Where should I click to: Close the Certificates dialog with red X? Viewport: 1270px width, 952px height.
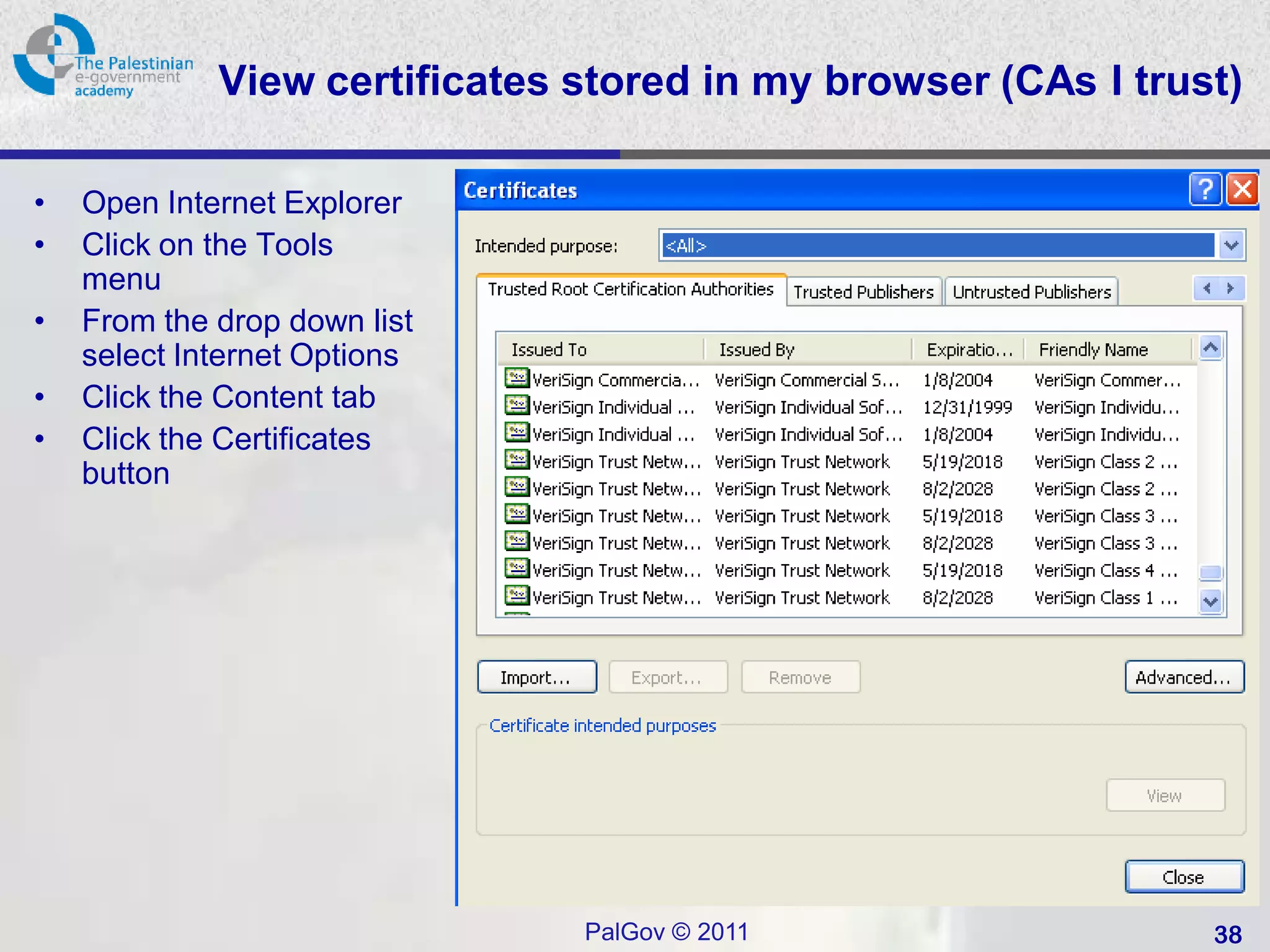[x=1242, y=189]
